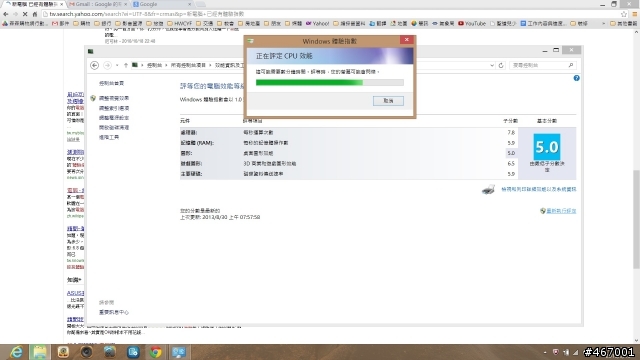Select the processor score 7.8
This screenshot has width=640, height=360.
[511, 133]
